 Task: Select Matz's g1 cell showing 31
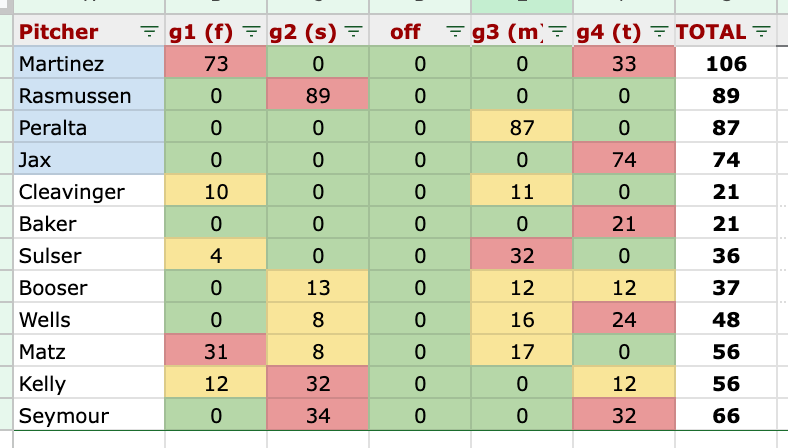[216, 350]
